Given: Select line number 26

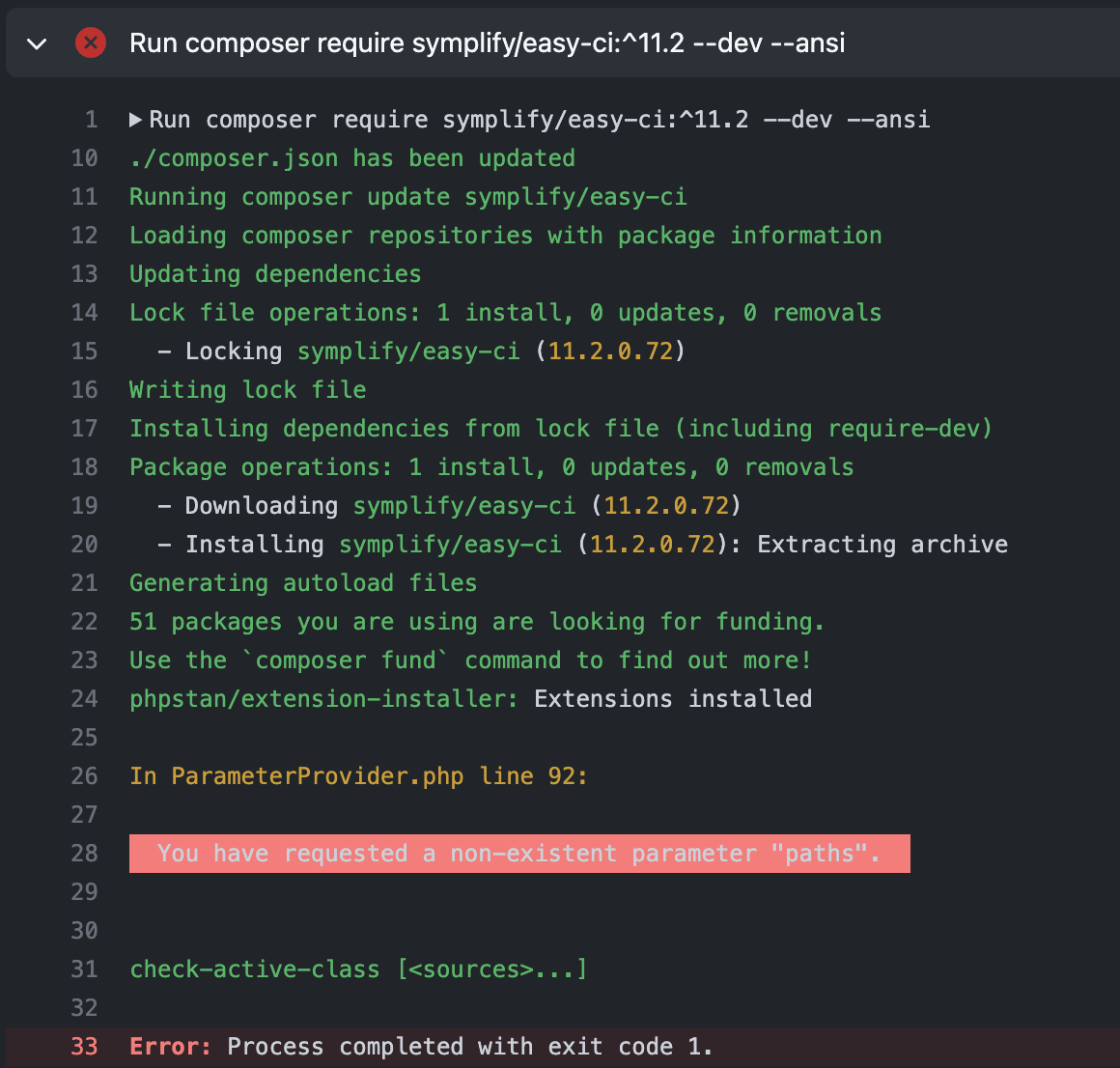Looking at the screenshot, I should [x=84, y=775].
